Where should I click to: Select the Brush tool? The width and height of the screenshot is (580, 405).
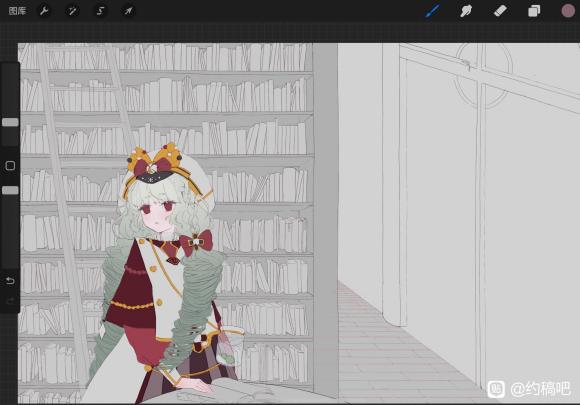(432, 11)
